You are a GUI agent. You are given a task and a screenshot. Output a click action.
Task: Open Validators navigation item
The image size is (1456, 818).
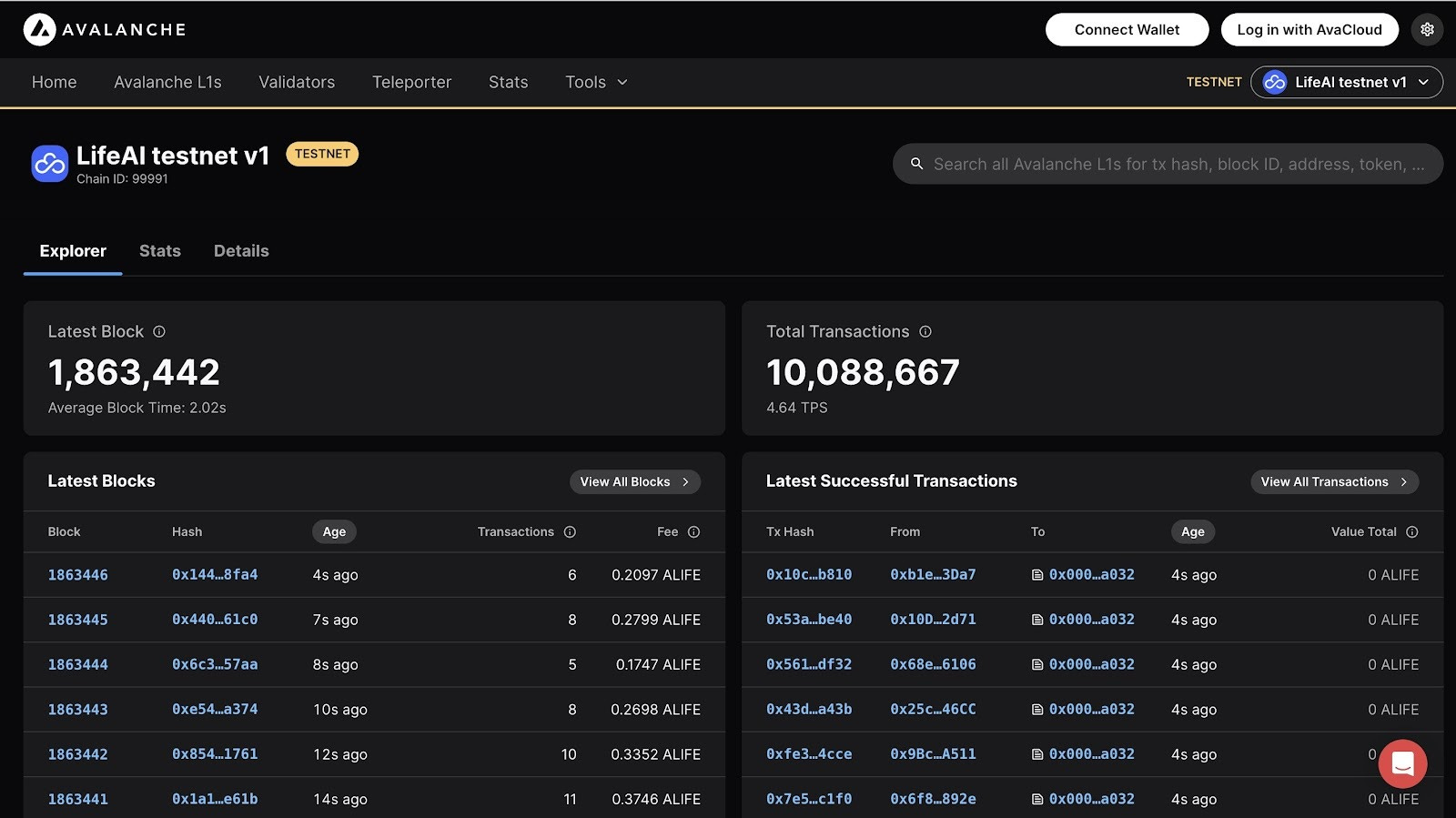coord(297,82)
